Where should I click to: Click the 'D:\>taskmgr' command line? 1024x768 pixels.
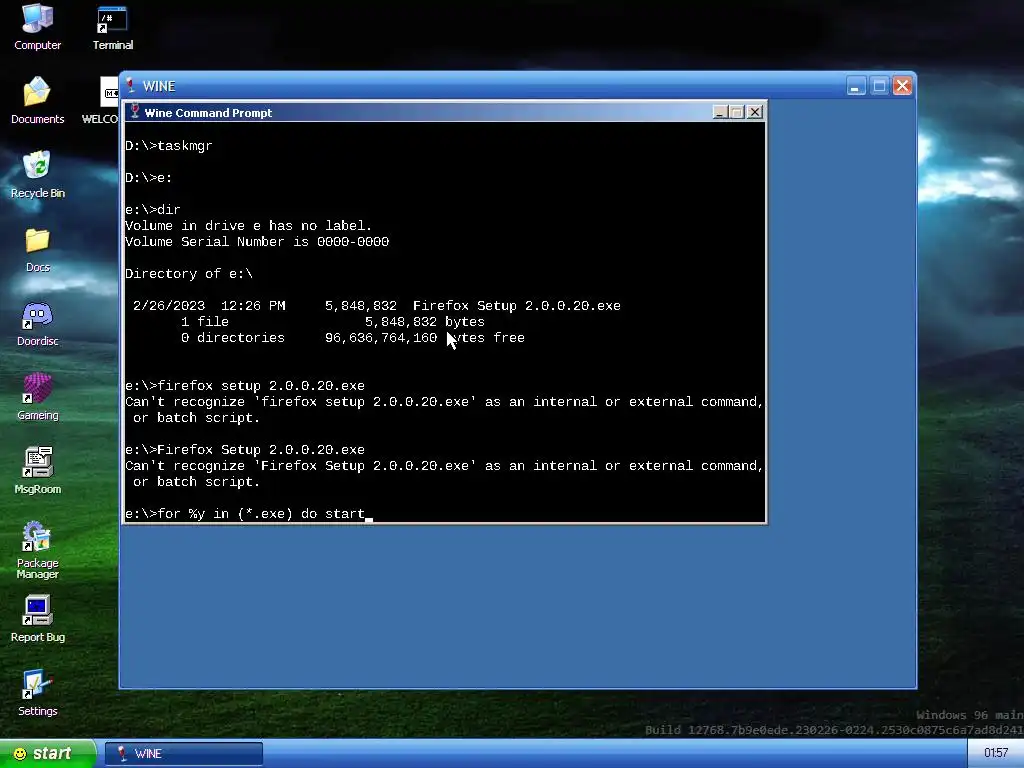168,146
